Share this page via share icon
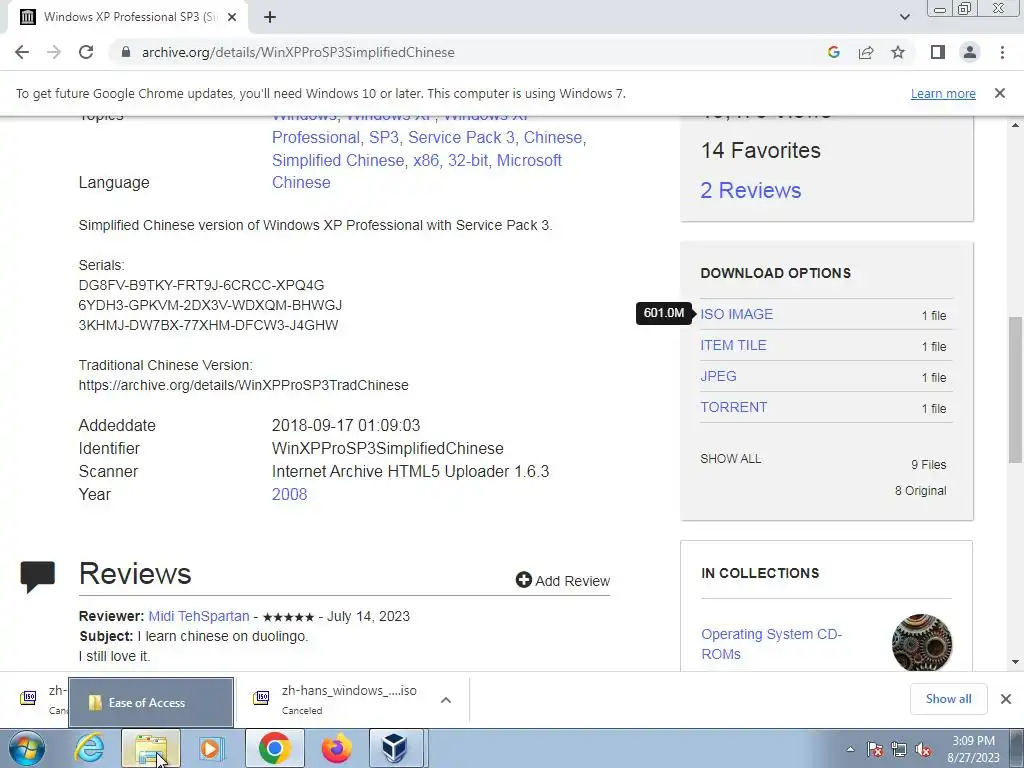 866,52
